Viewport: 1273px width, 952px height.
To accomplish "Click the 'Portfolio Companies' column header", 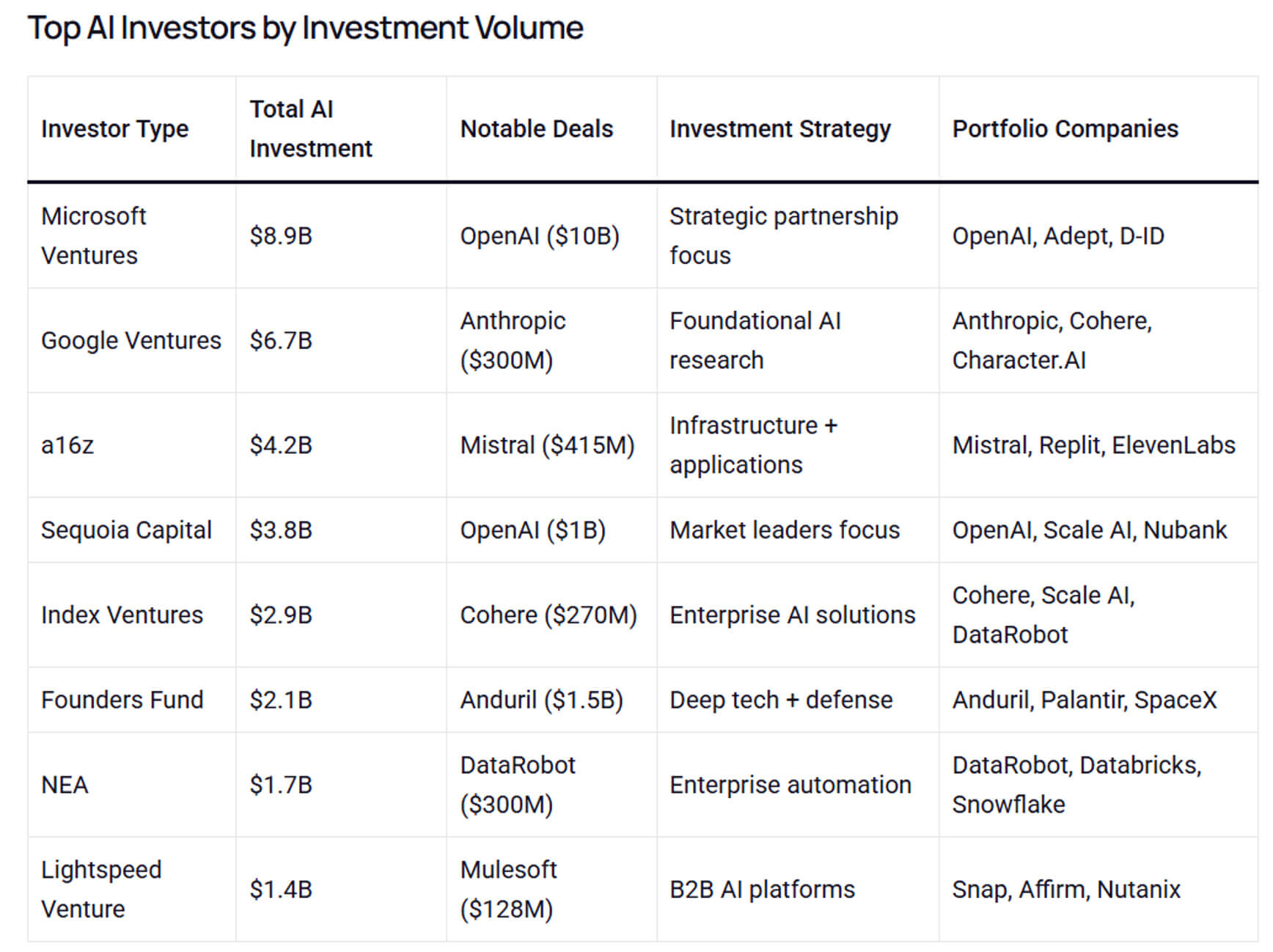I will (x=1065, y=129).
